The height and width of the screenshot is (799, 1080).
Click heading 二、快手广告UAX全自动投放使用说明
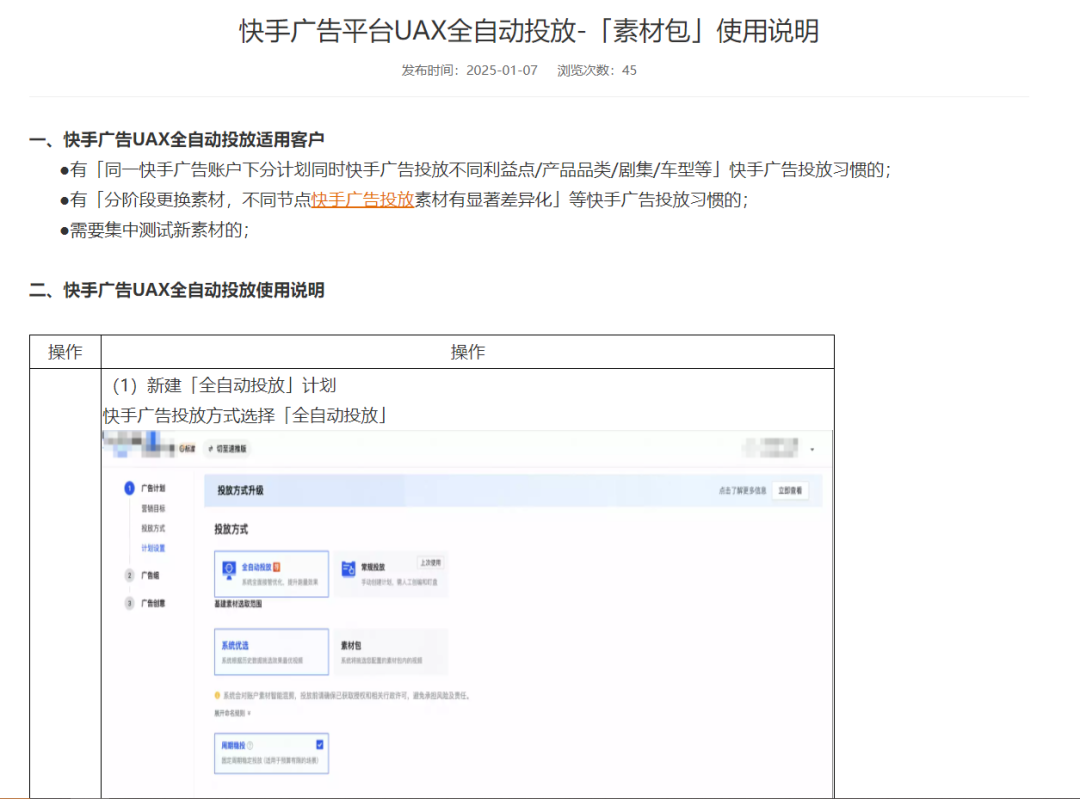pos(176,290)
